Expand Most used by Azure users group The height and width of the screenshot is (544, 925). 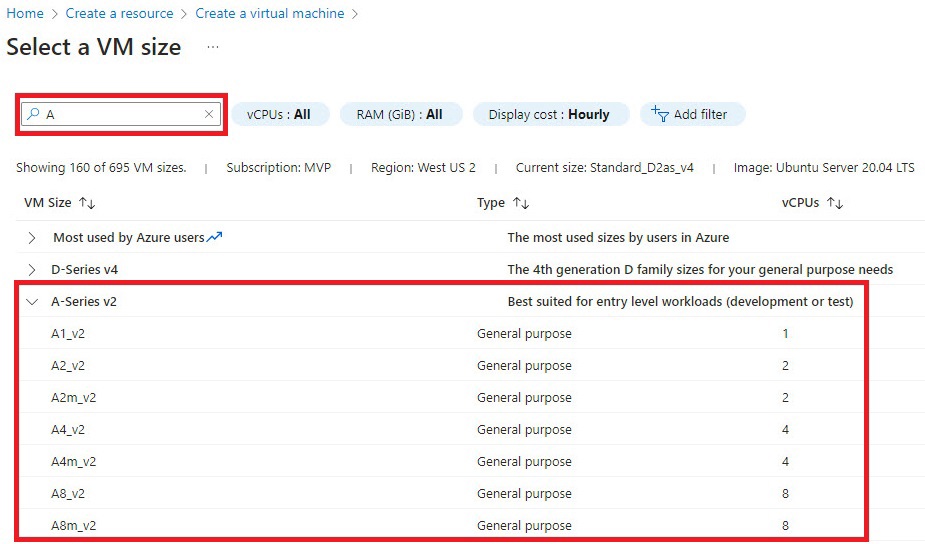tap(32, 238)
